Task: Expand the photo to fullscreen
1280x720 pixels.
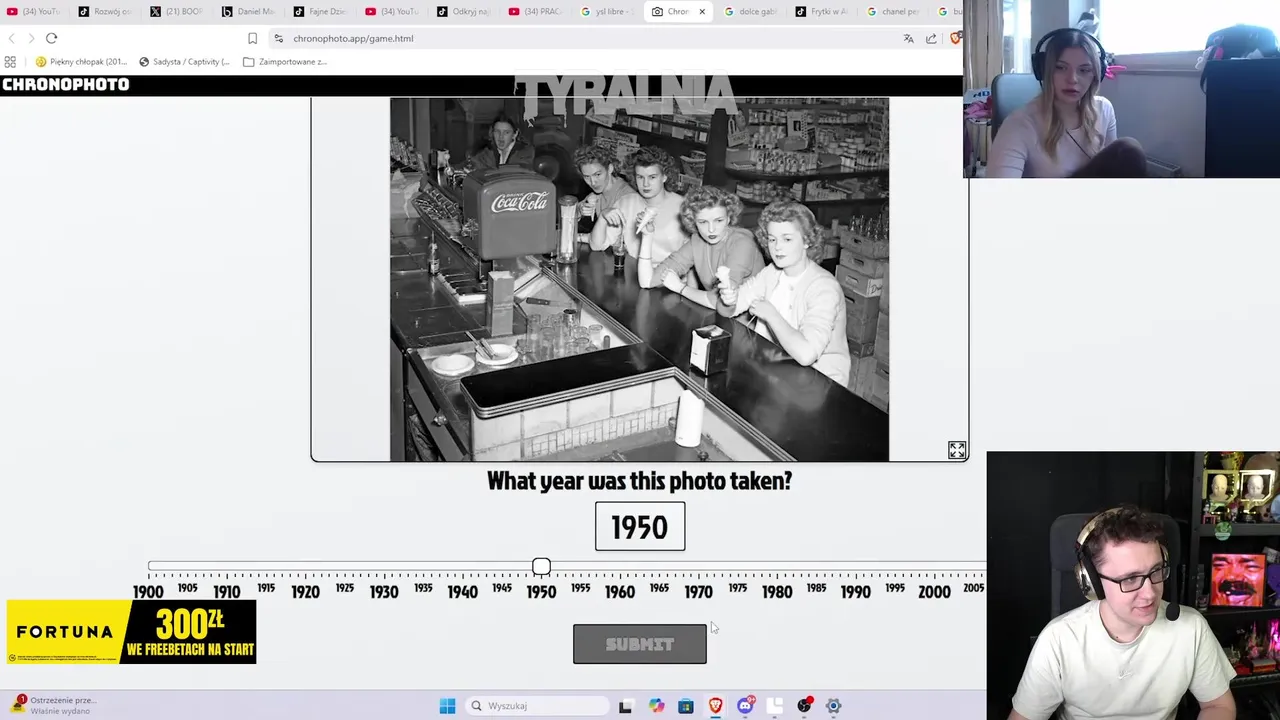Action: tap(957, 451)
